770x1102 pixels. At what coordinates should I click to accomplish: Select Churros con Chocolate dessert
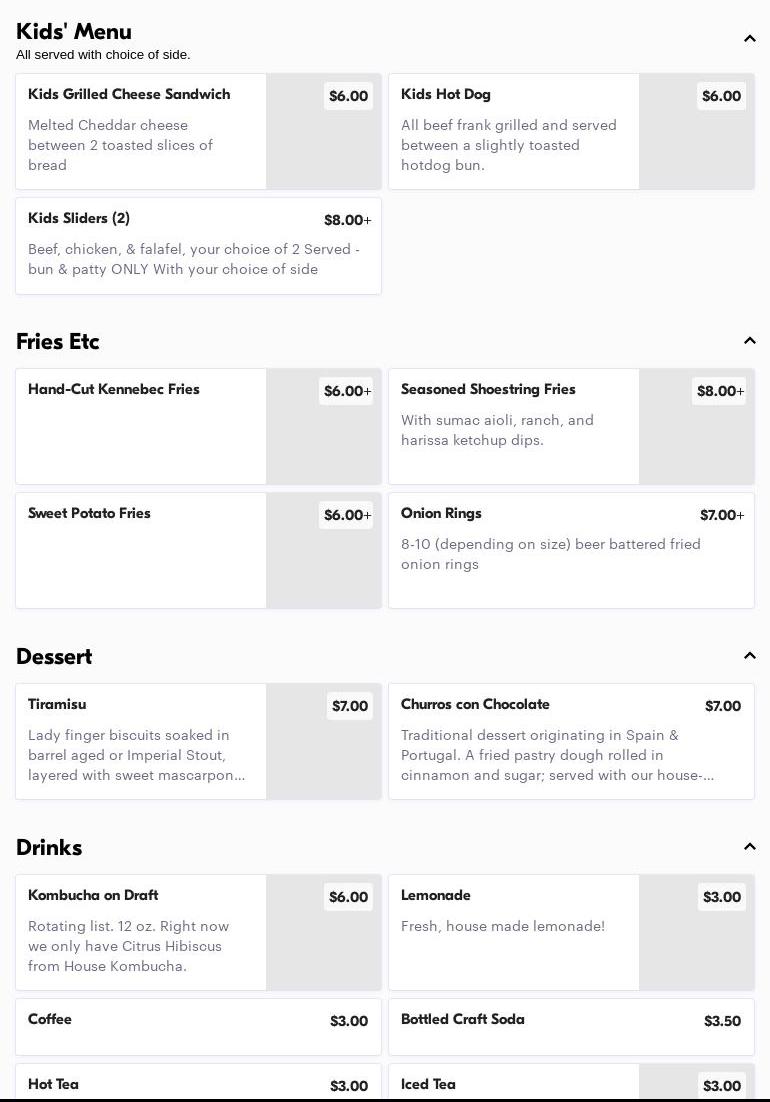coord(571,741)
